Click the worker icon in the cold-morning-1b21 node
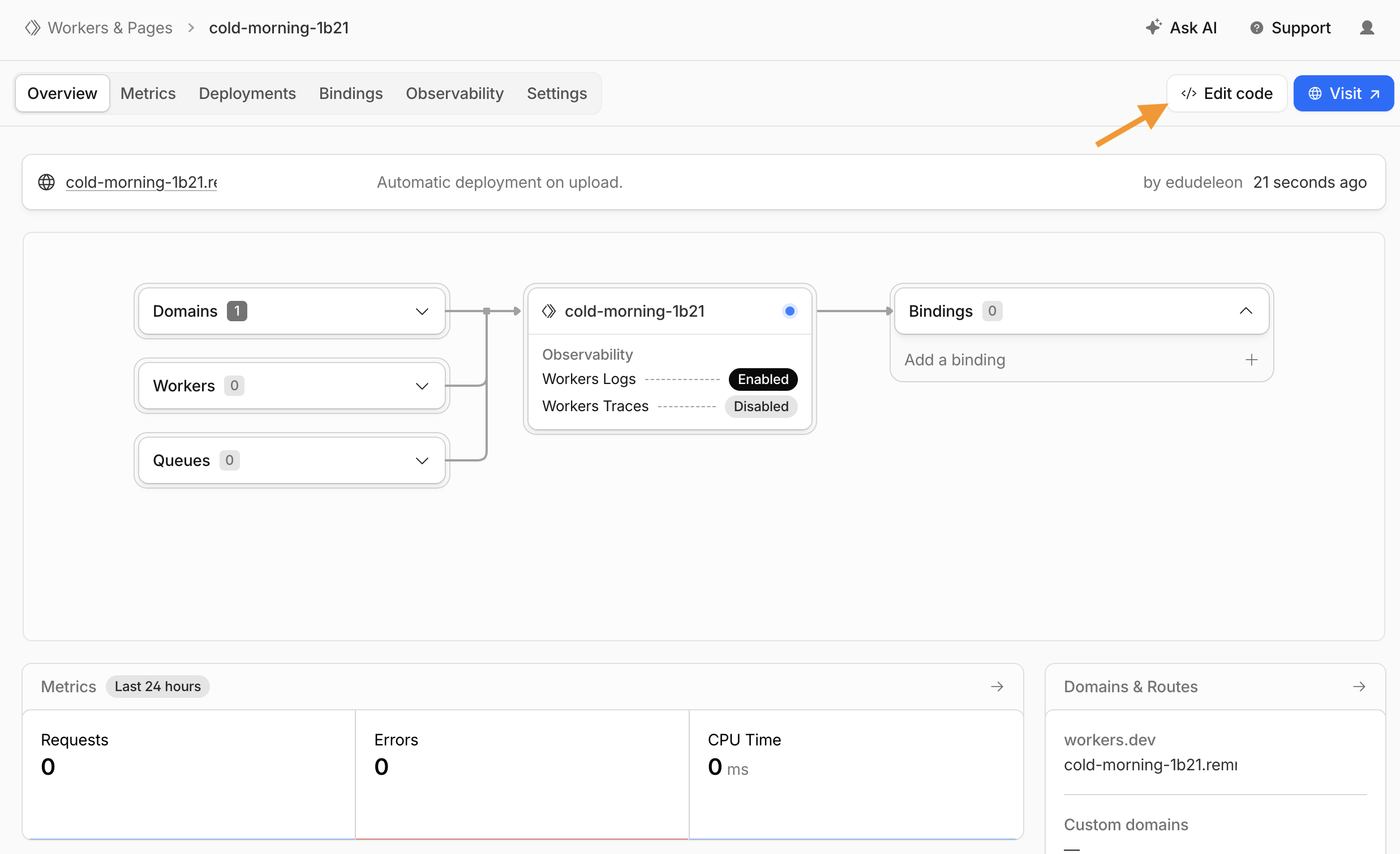Image resolution: width=1400 pixels, height=854 pixels. 548,311
